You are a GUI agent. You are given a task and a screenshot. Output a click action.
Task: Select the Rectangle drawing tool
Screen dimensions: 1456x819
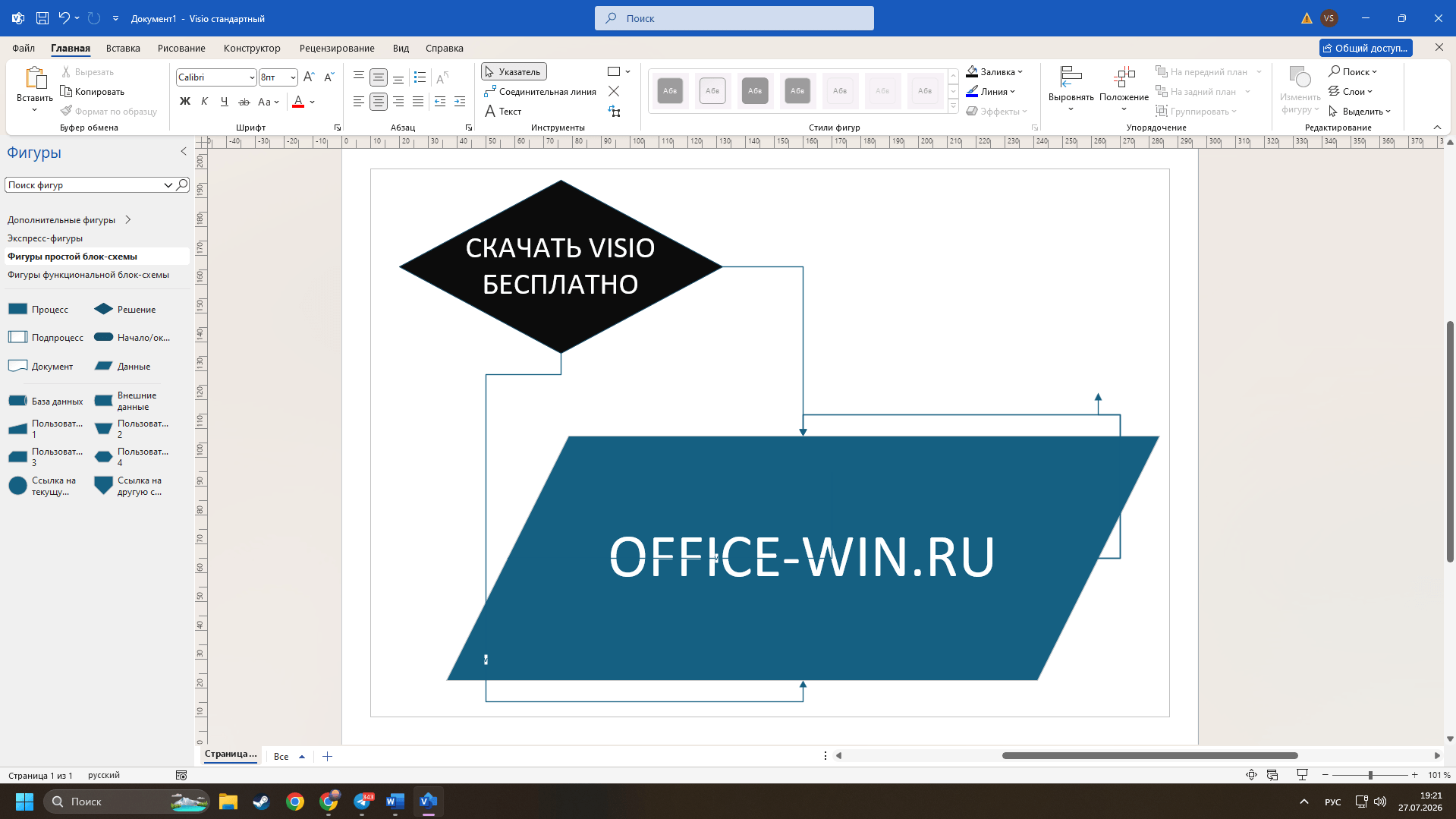[x=614, y=72]
